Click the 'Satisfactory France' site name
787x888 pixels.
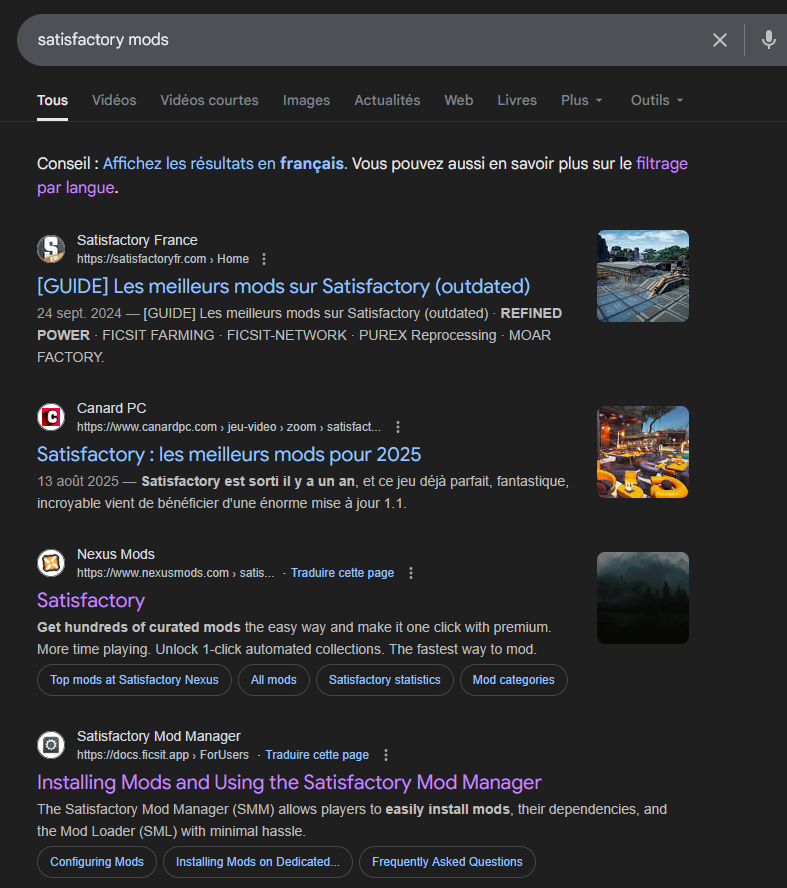pyautogui.click(x=137, y=240)
